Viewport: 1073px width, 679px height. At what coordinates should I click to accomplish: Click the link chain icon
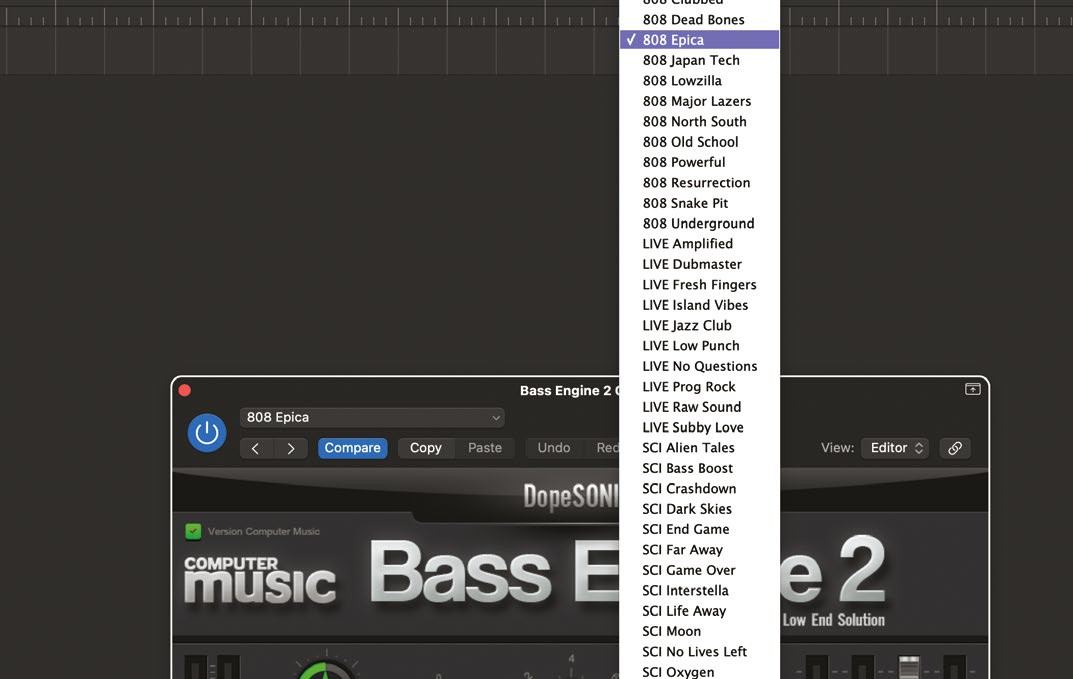tap(955, 448)
